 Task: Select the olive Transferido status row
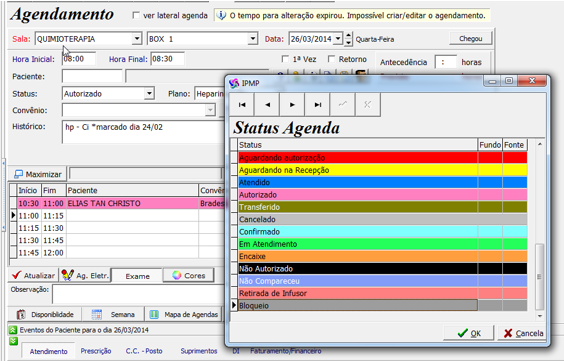point(382,207)
